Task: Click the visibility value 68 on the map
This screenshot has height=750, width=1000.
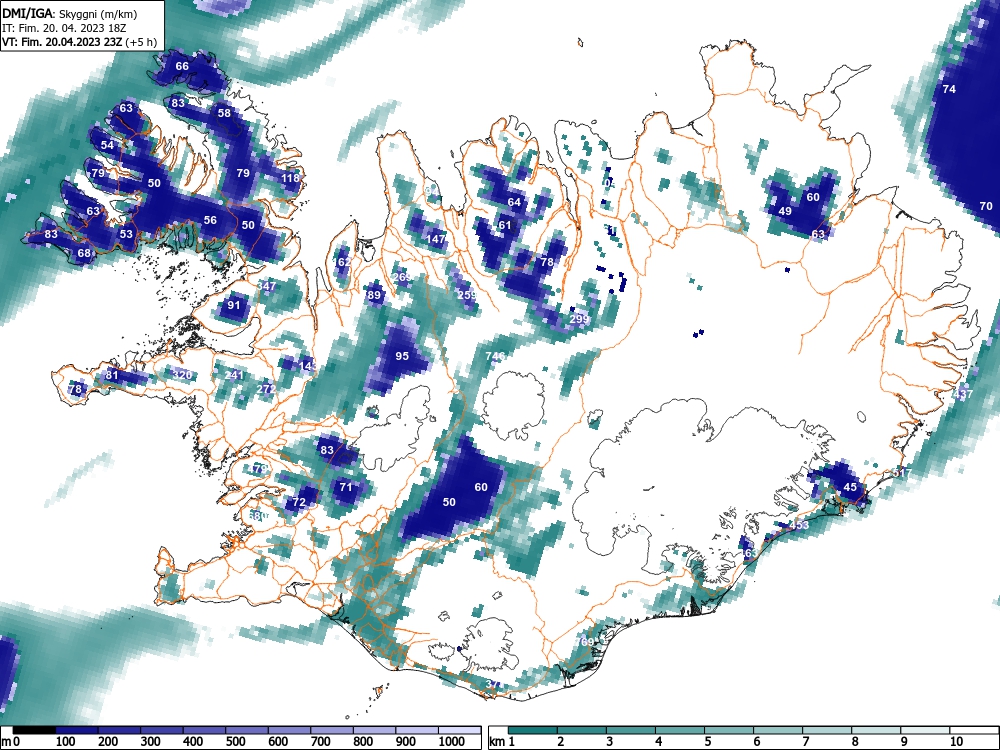Action: tap(84, 253)
